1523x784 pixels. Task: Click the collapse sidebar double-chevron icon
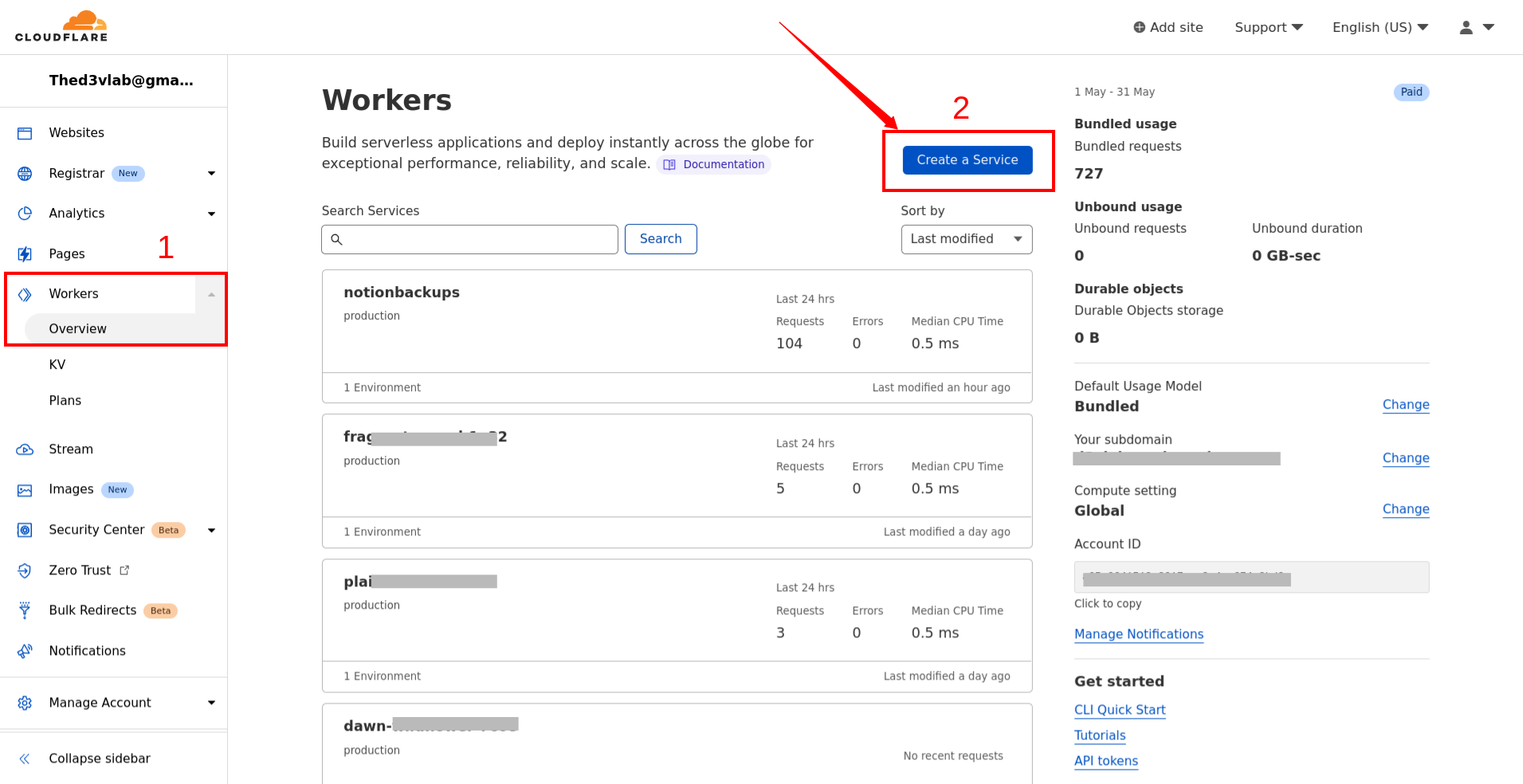[25, 759]
